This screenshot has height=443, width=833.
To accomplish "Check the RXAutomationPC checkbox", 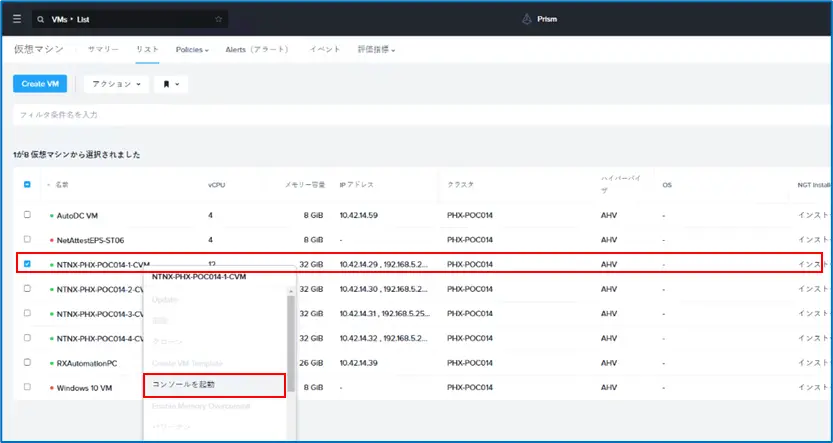I will tap(27, 362).
